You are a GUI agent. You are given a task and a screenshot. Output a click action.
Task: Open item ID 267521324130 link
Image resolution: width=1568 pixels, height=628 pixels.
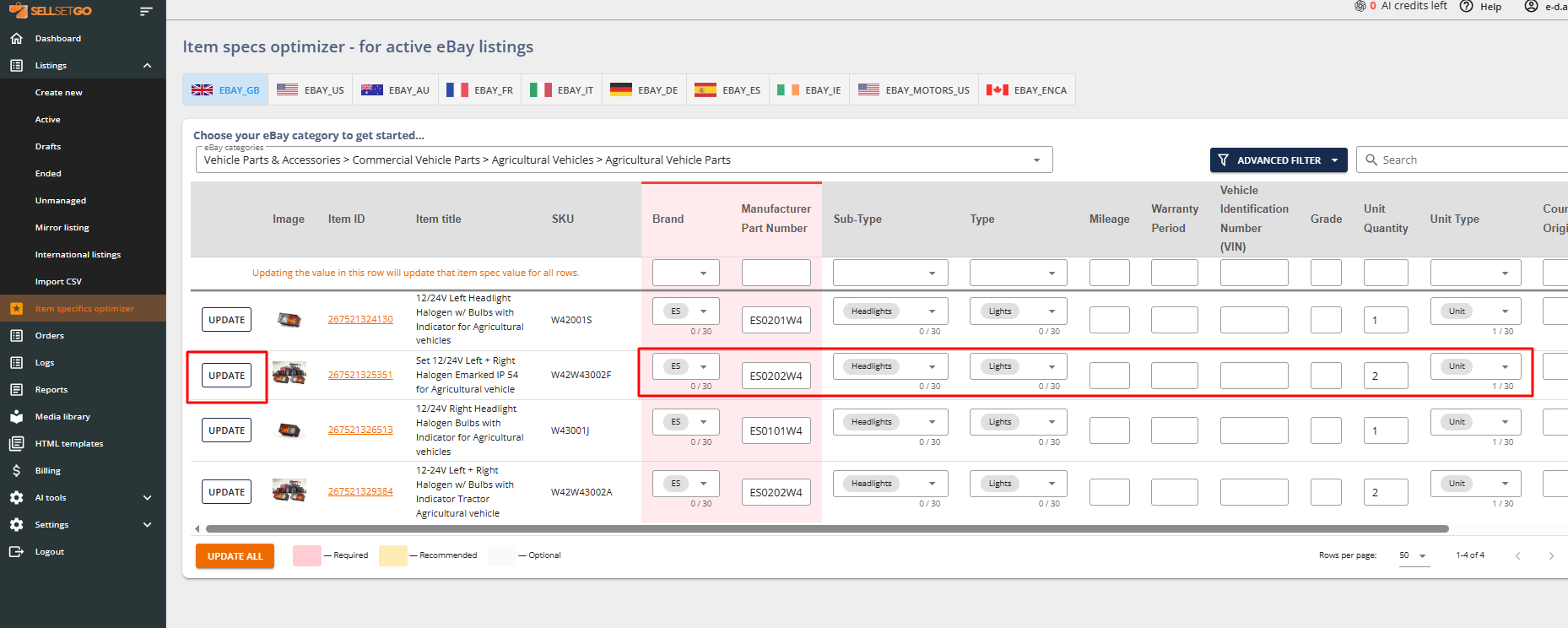360,319
